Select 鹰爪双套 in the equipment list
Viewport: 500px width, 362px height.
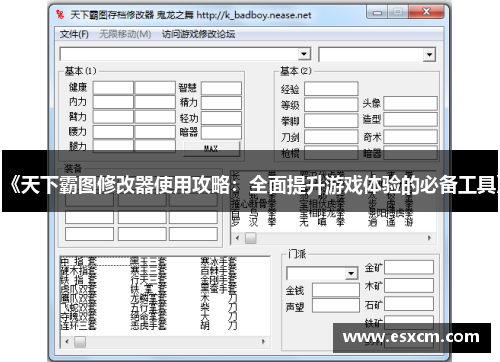[x=78, y=297]
